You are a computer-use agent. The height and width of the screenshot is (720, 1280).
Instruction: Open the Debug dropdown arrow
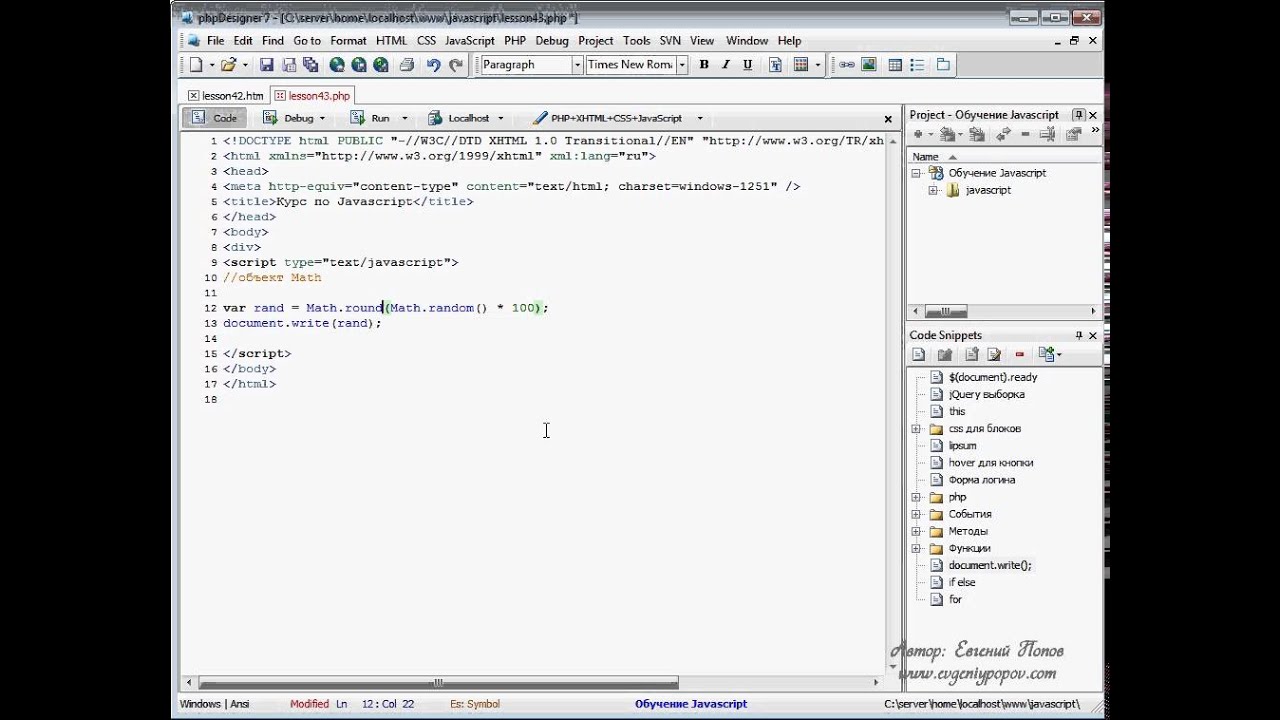point(322,118)
